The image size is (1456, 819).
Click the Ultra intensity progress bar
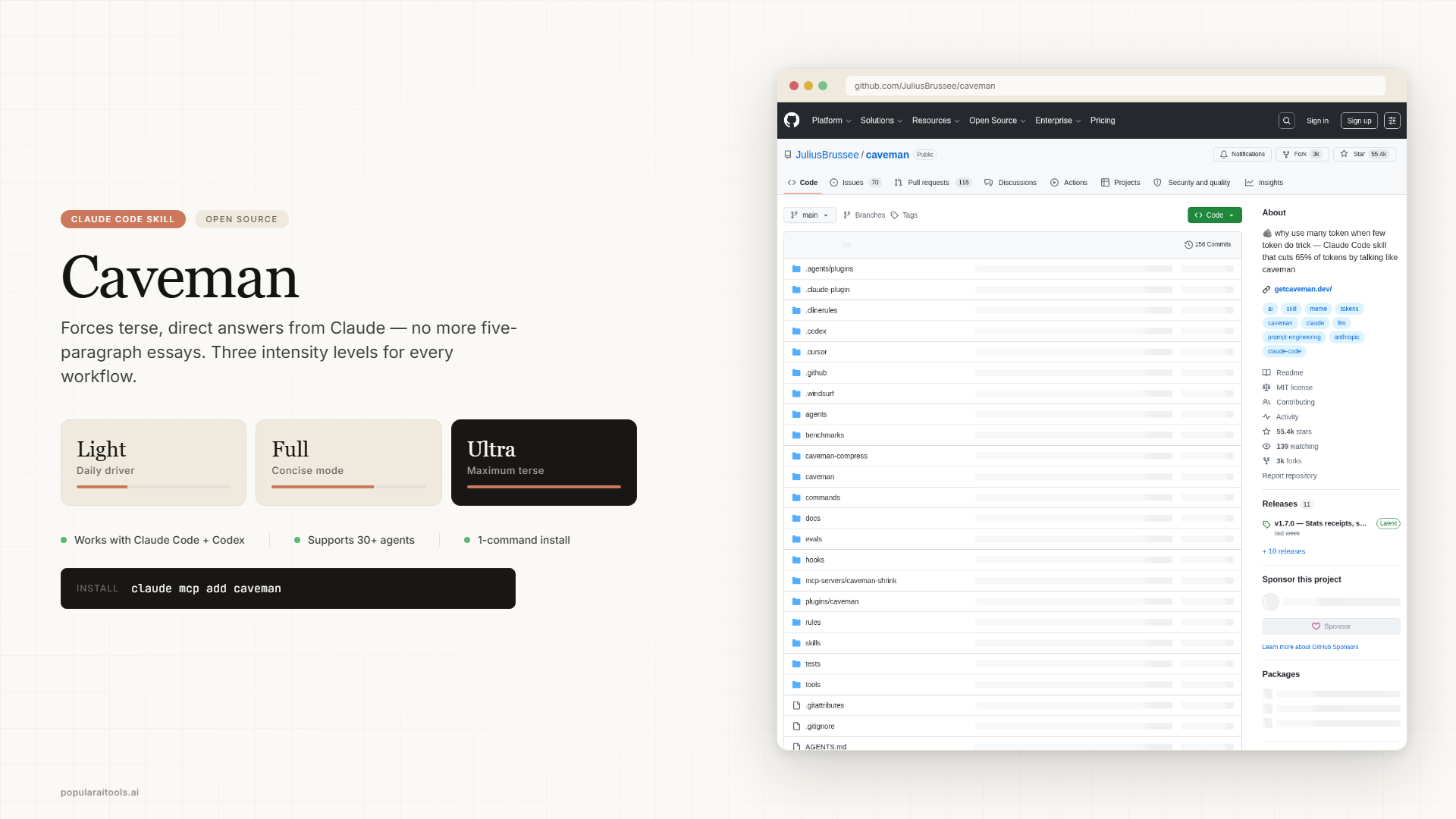tap(544, 487)
